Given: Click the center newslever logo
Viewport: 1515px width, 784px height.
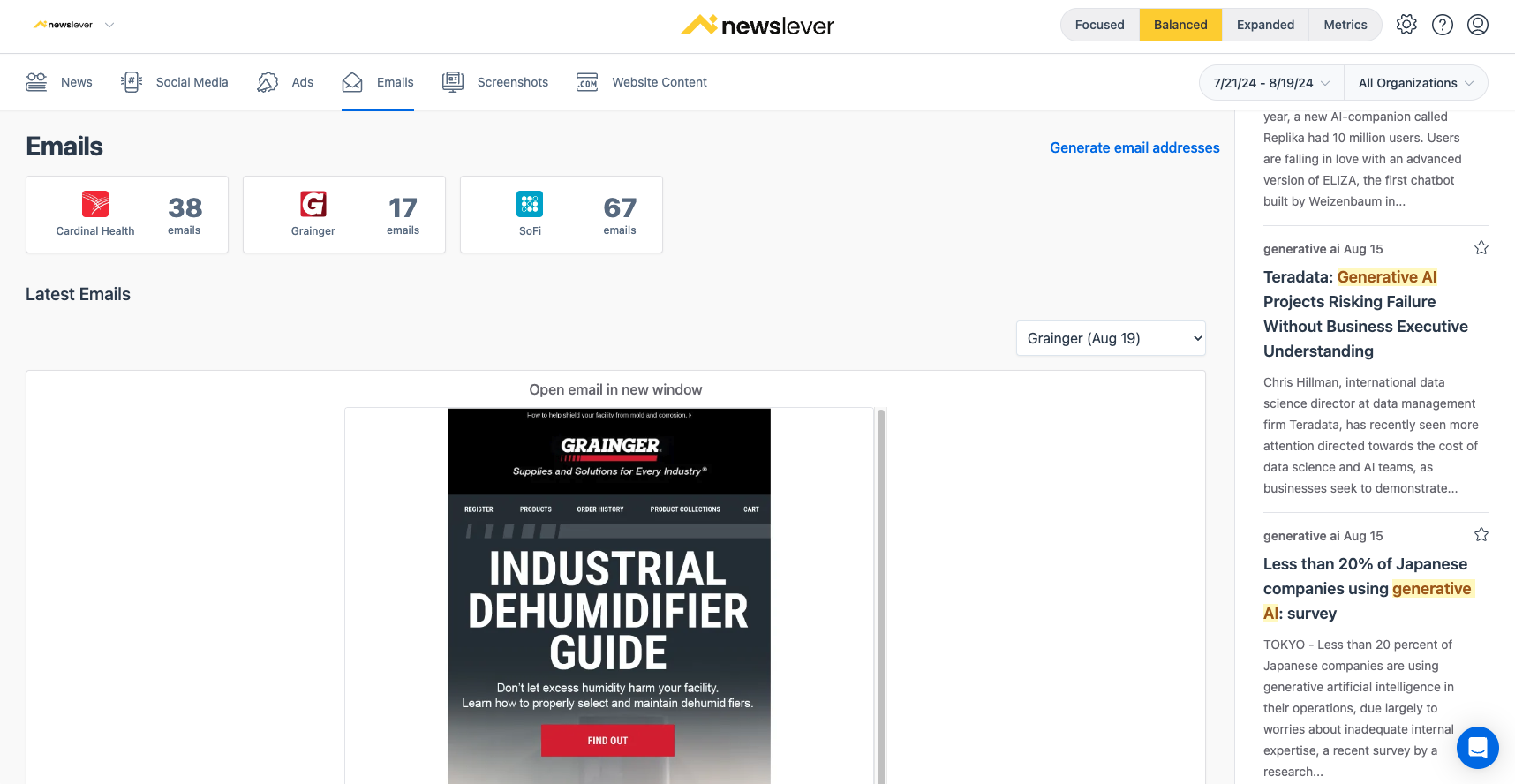Looking at the screenshot, I should click(x=757, y=26).
